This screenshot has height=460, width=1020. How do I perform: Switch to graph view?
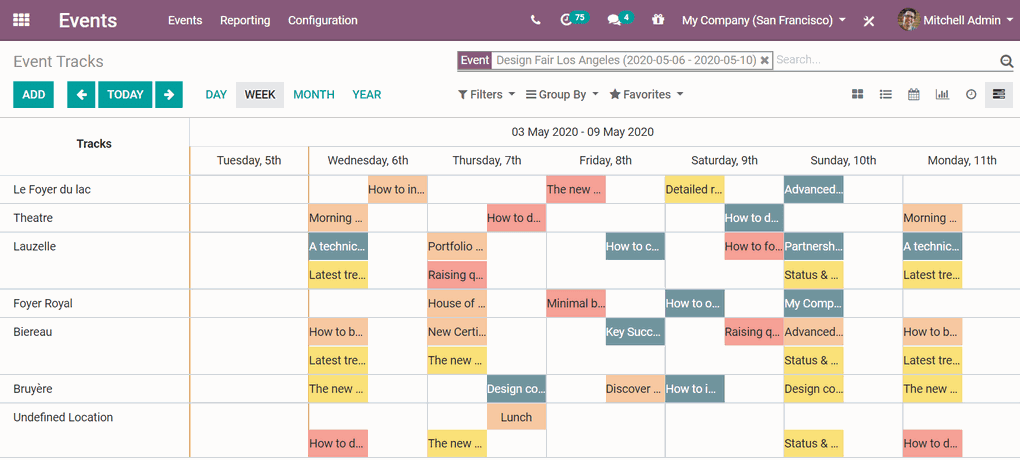click(942, 95)
